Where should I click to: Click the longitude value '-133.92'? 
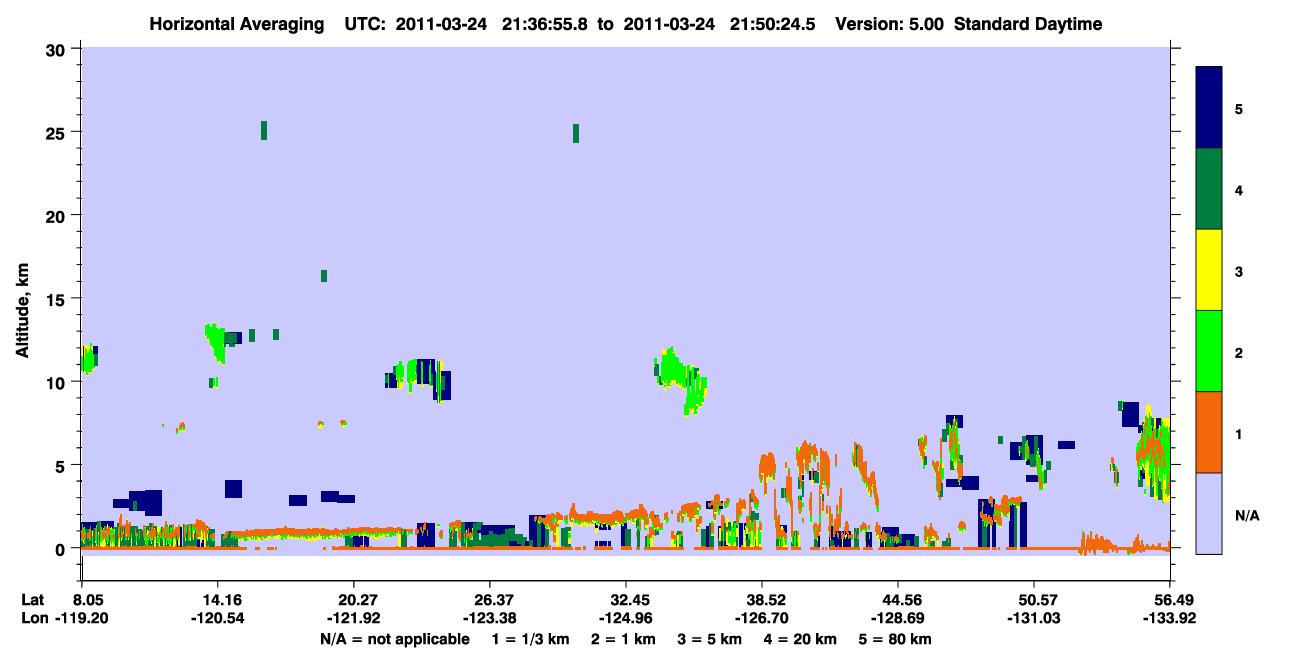point(1170,619)
